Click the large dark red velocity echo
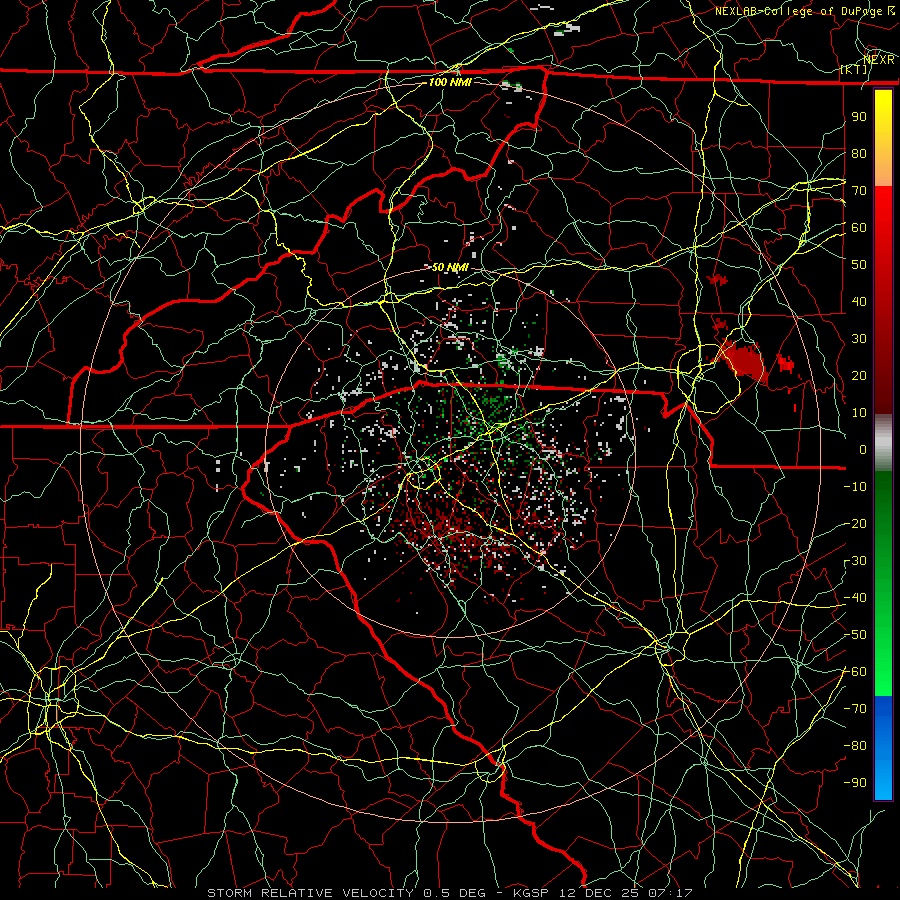Viewport: 900px width, 900px height. [743, 360]
